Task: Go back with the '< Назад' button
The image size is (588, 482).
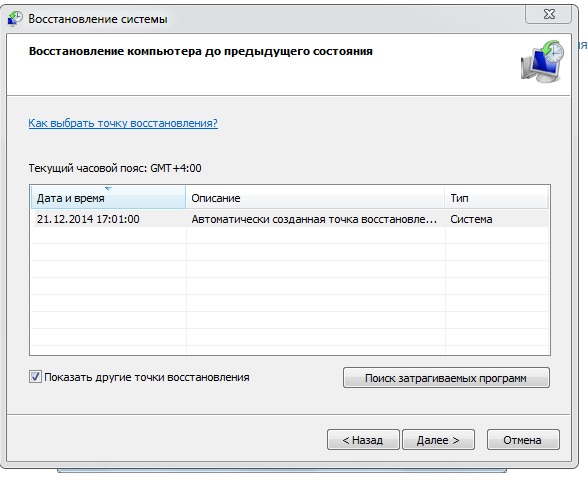Action: pyautogui.click(x=363, y=440)
